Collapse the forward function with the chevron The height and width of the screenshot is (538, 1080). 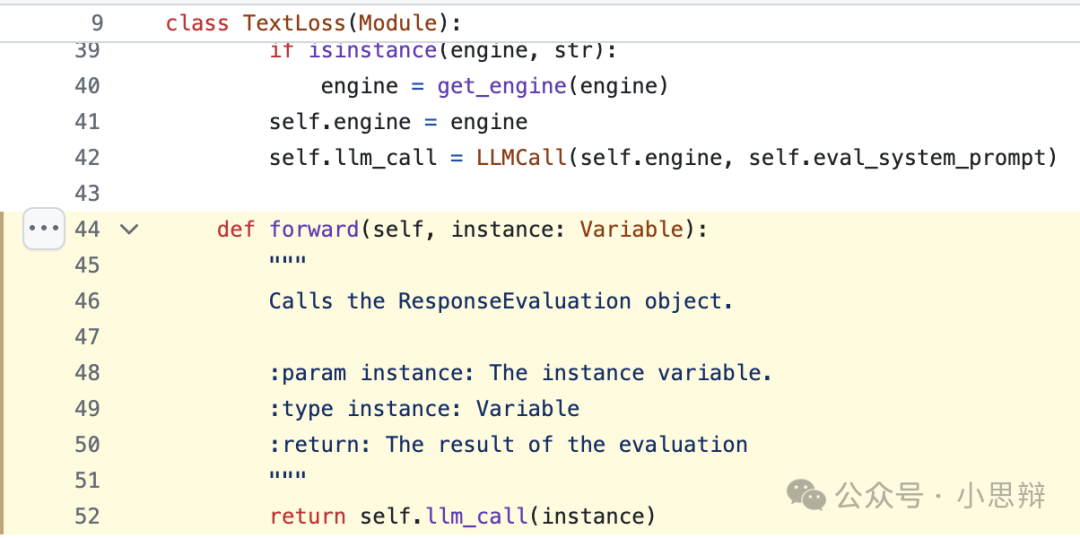pos(129,229)
